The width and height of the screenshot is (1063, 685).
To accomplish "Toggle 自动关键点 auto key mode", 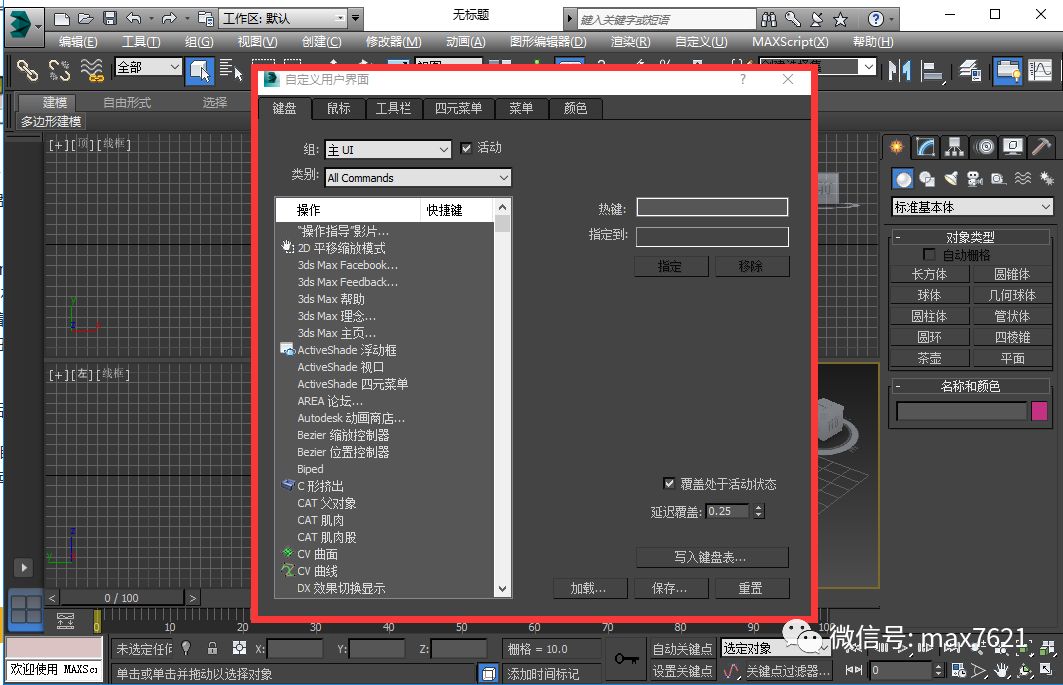I will click(682, 649).
